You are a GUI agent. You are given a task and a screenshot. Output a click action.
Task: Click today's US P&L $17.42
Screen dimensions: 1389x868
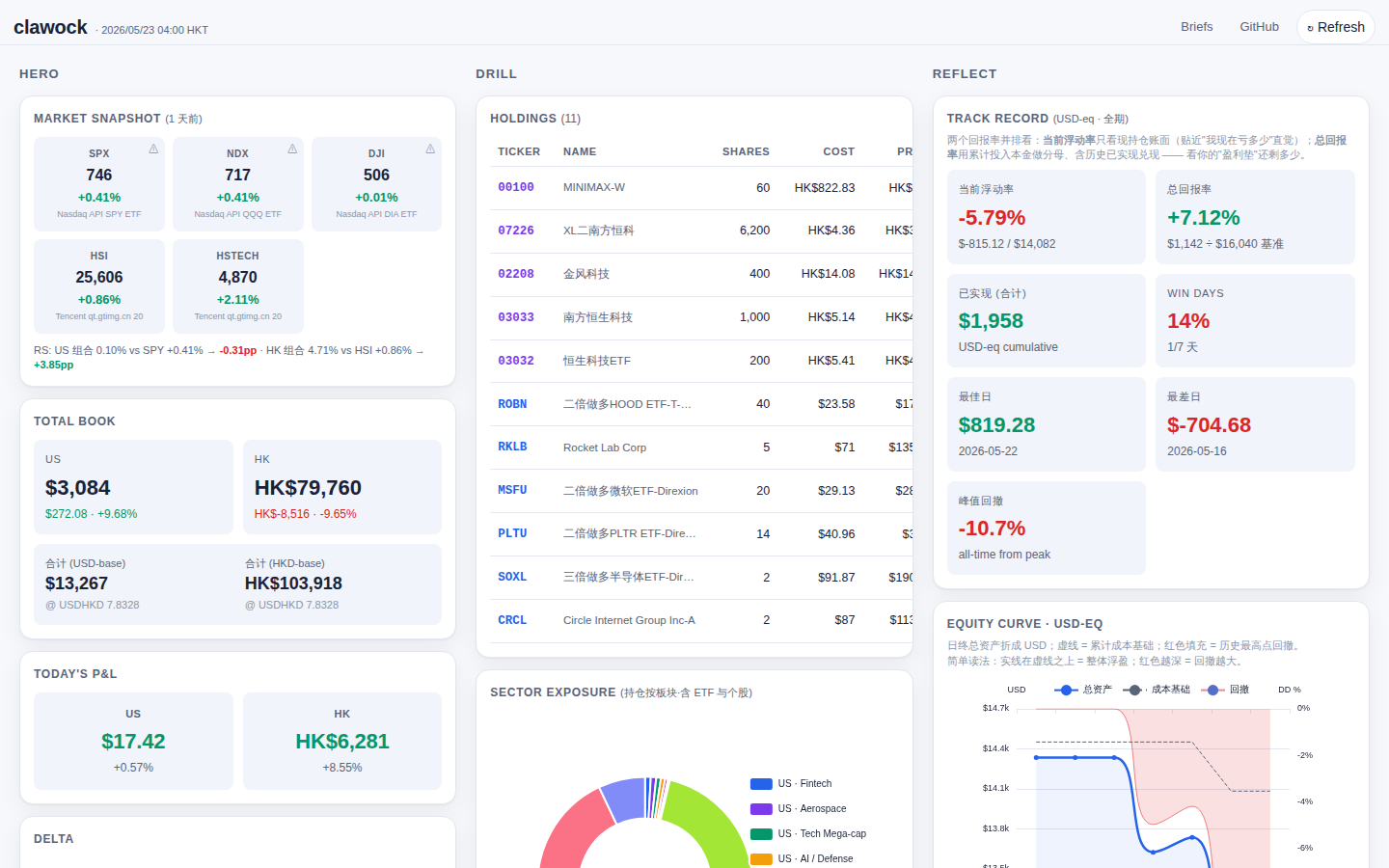coord(133,742)
